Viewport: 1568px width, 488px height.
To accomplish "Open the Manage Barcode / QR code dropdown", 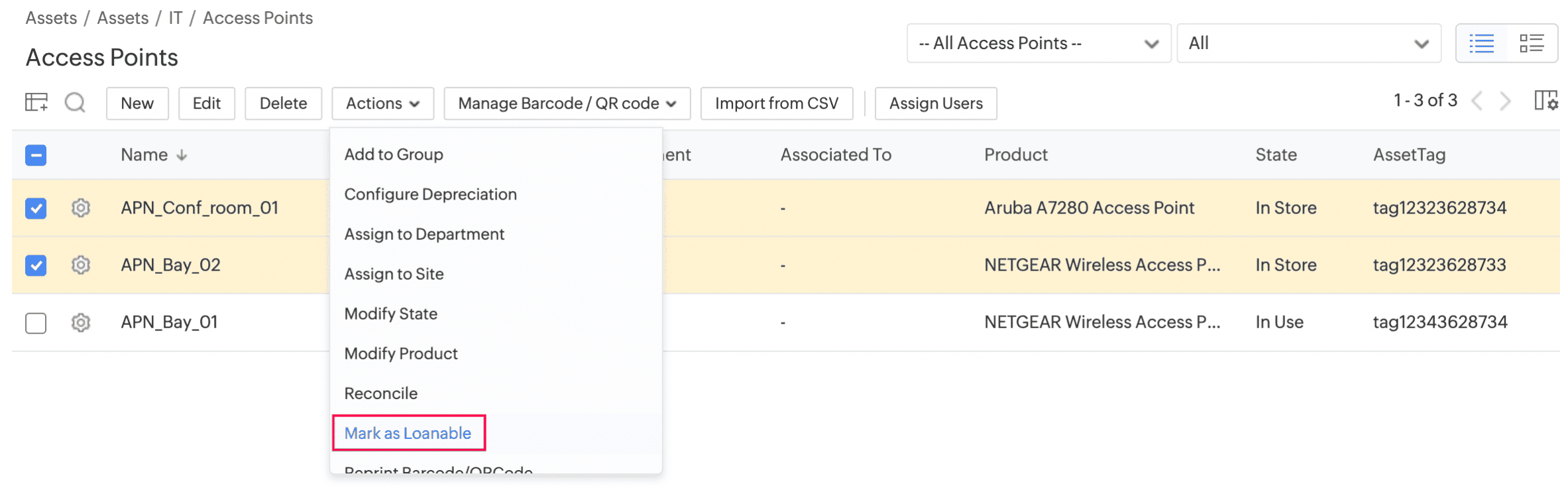I will coord(567,103).
